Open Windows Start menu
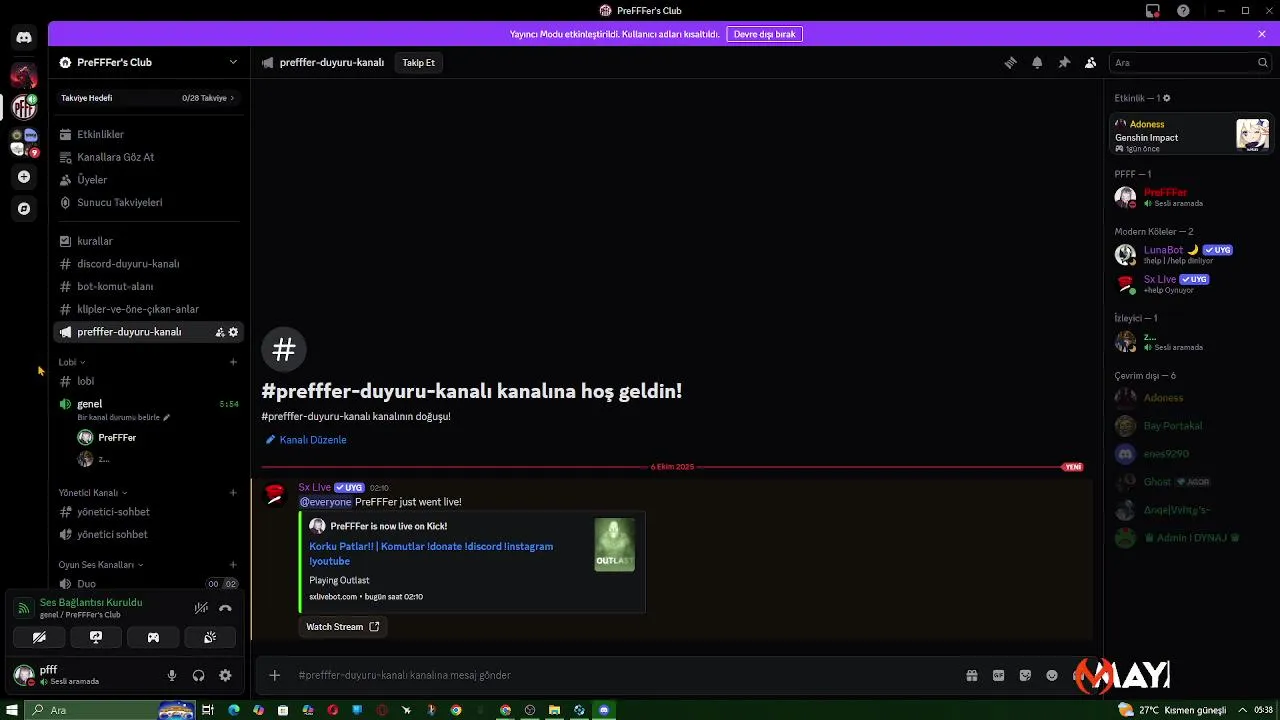 [12, 710]
